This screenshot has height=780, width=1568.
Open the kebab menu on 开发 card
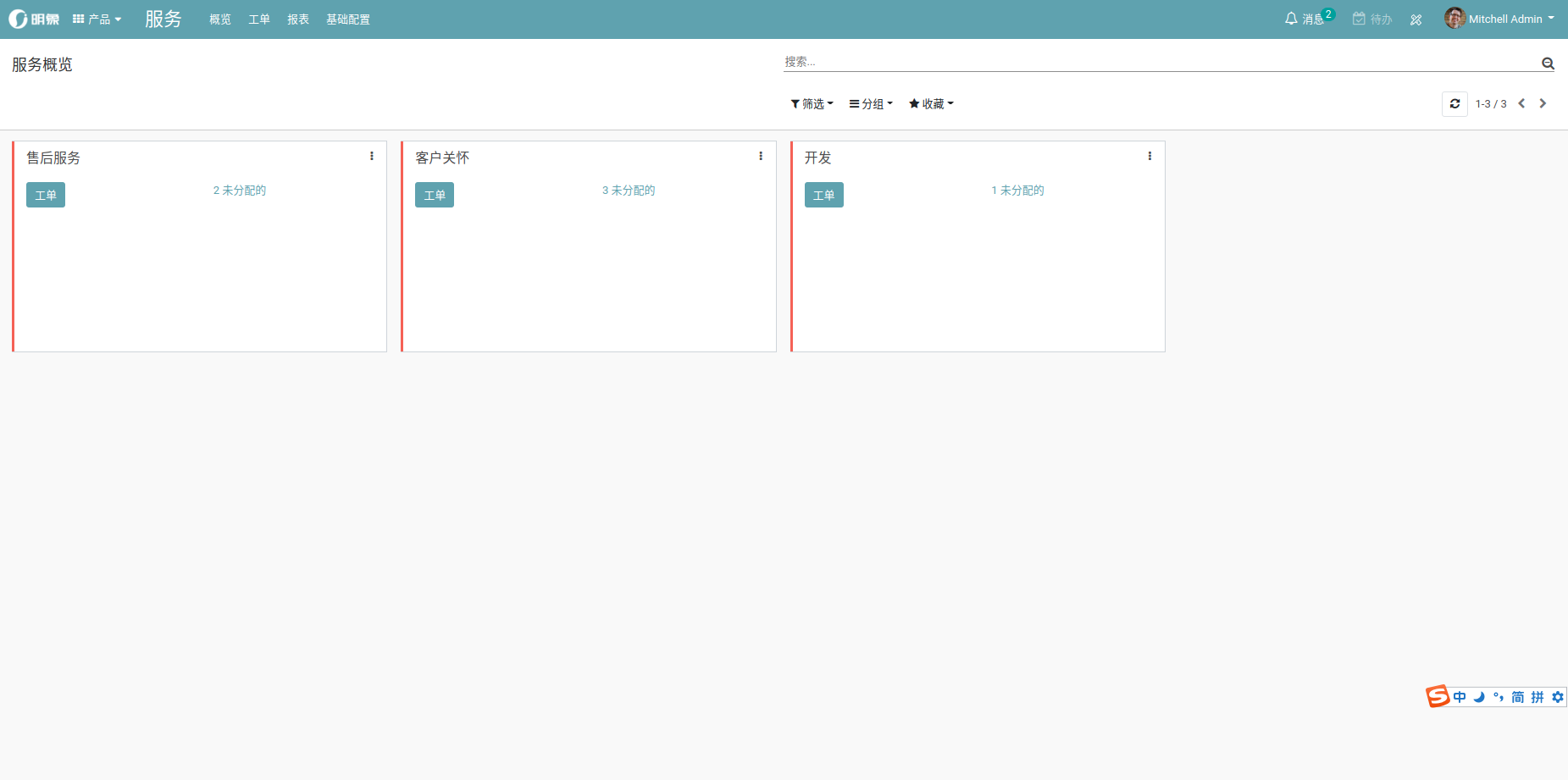(1150, 156)
